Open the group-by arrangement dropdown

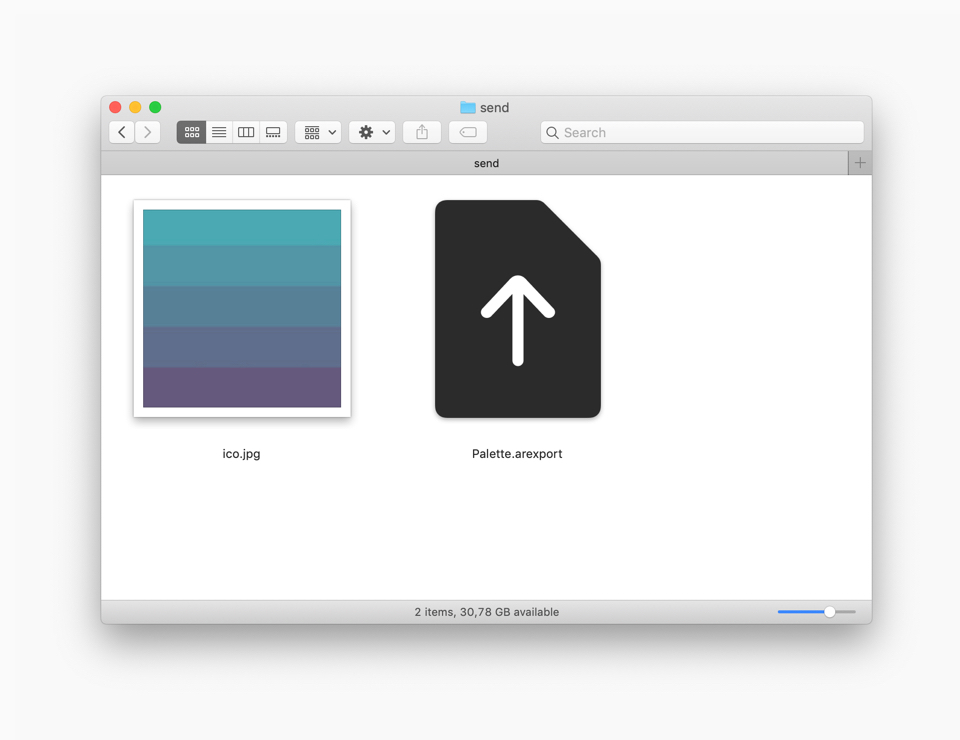click(x=318, y=132)
